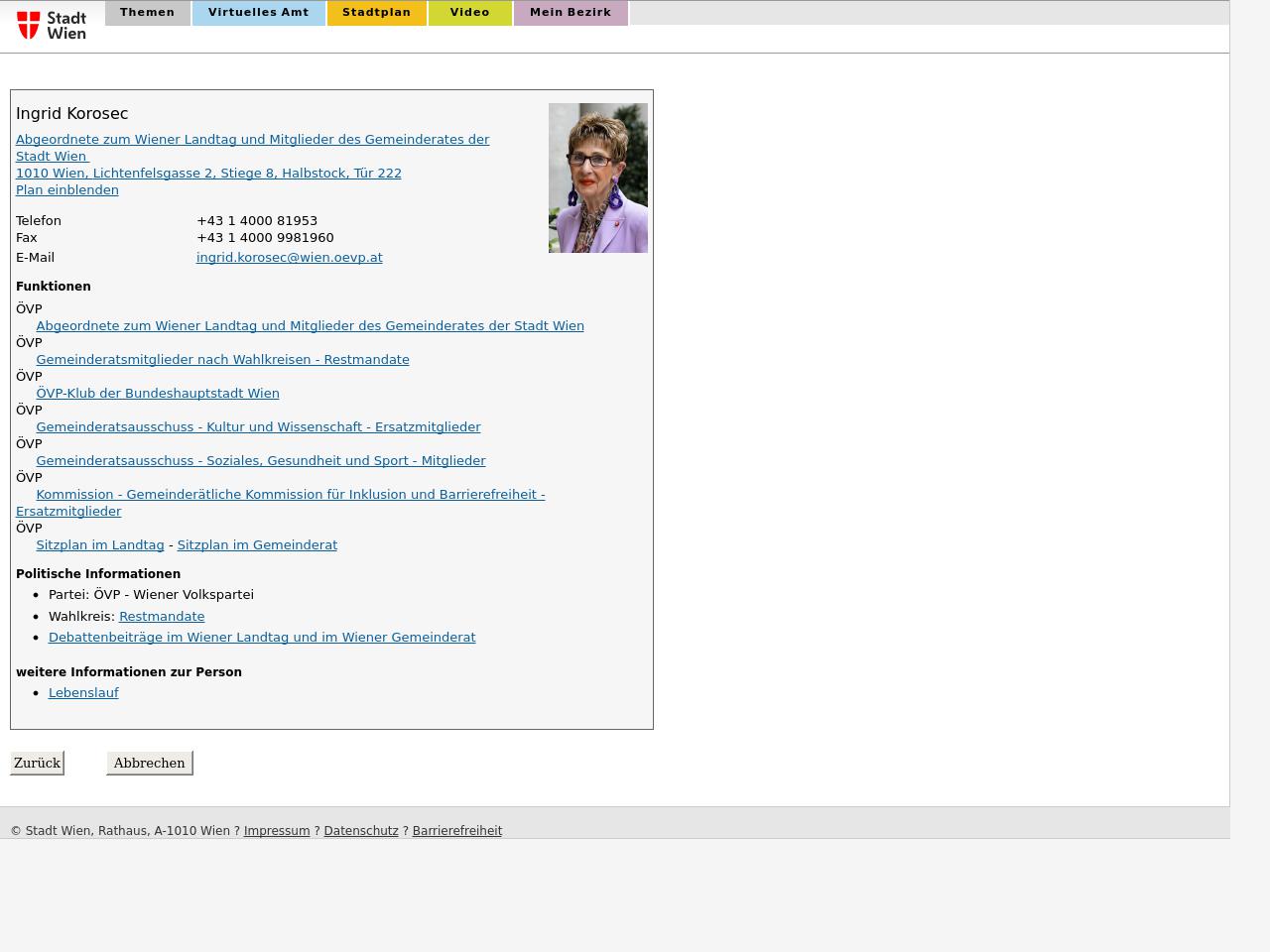Click the Stadt Wien logo
Screen dimensions: 1270x952
pos(52,25)
